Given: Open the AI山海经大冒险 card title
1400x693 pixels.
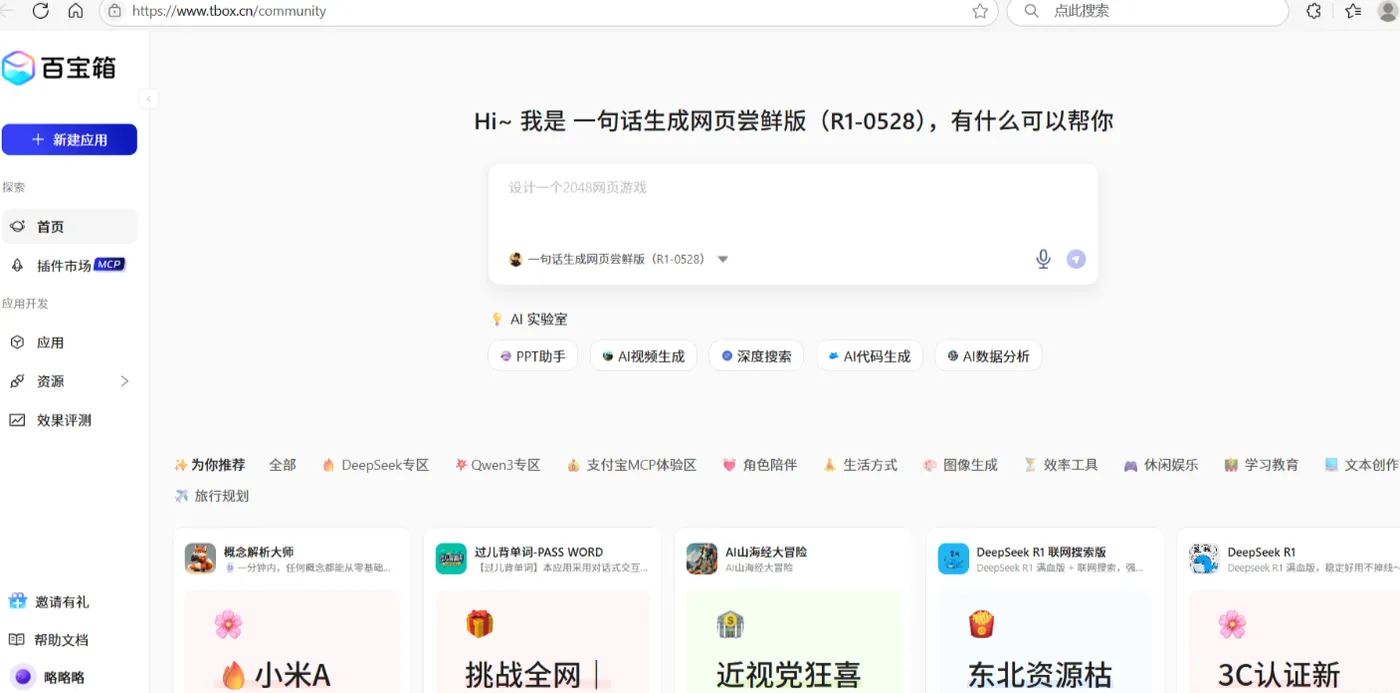Looking at the screenshot, I should click(x=767, y=552).
